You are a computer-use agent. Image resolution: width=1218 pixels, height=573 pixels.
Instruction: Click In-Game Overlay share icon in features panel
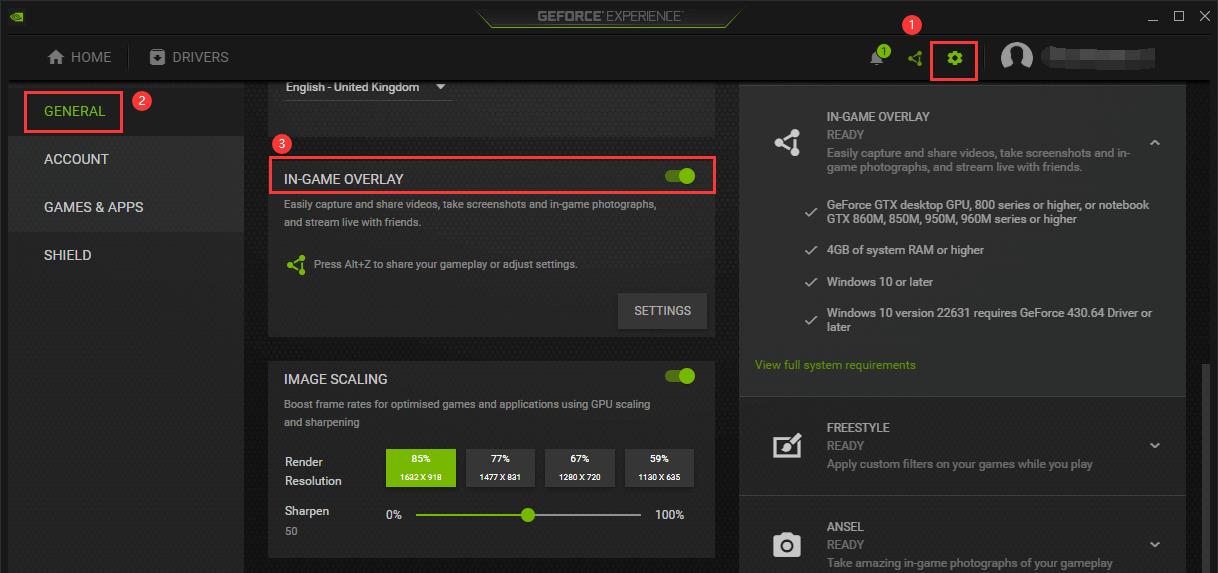[x=788, y=143]
